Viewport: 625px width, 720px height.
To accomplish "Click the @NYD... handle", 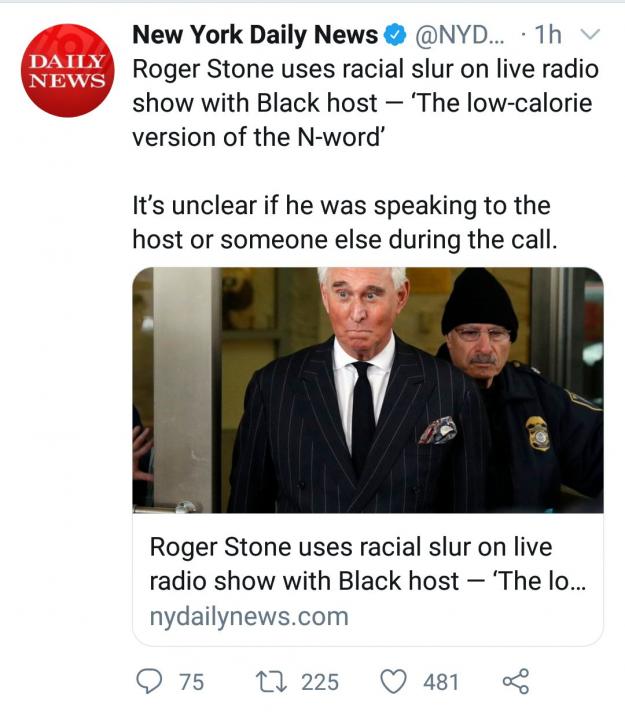I will [x=460, y=36].
